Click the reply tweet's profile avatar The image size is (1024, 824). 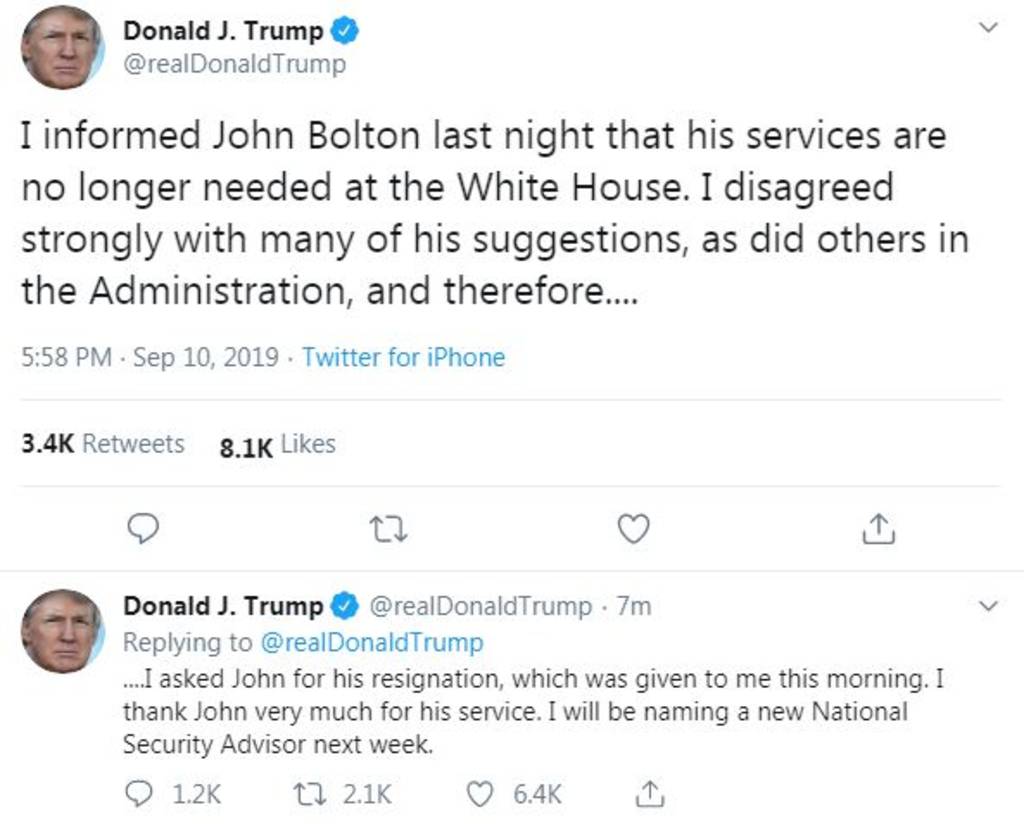click(x=62, y=631)
